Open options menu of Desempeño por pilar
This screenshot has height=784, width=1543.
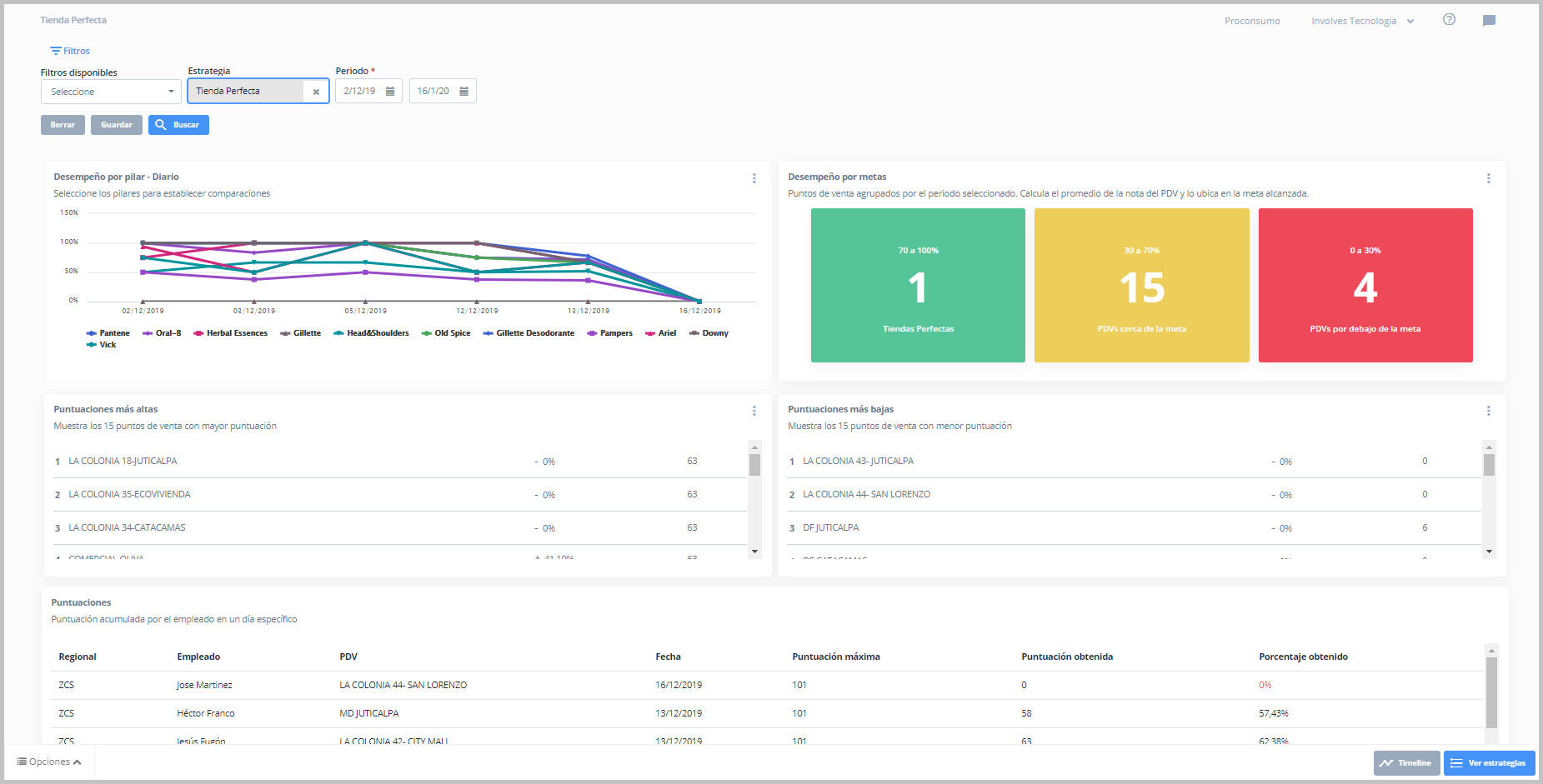tap(754, 178)
